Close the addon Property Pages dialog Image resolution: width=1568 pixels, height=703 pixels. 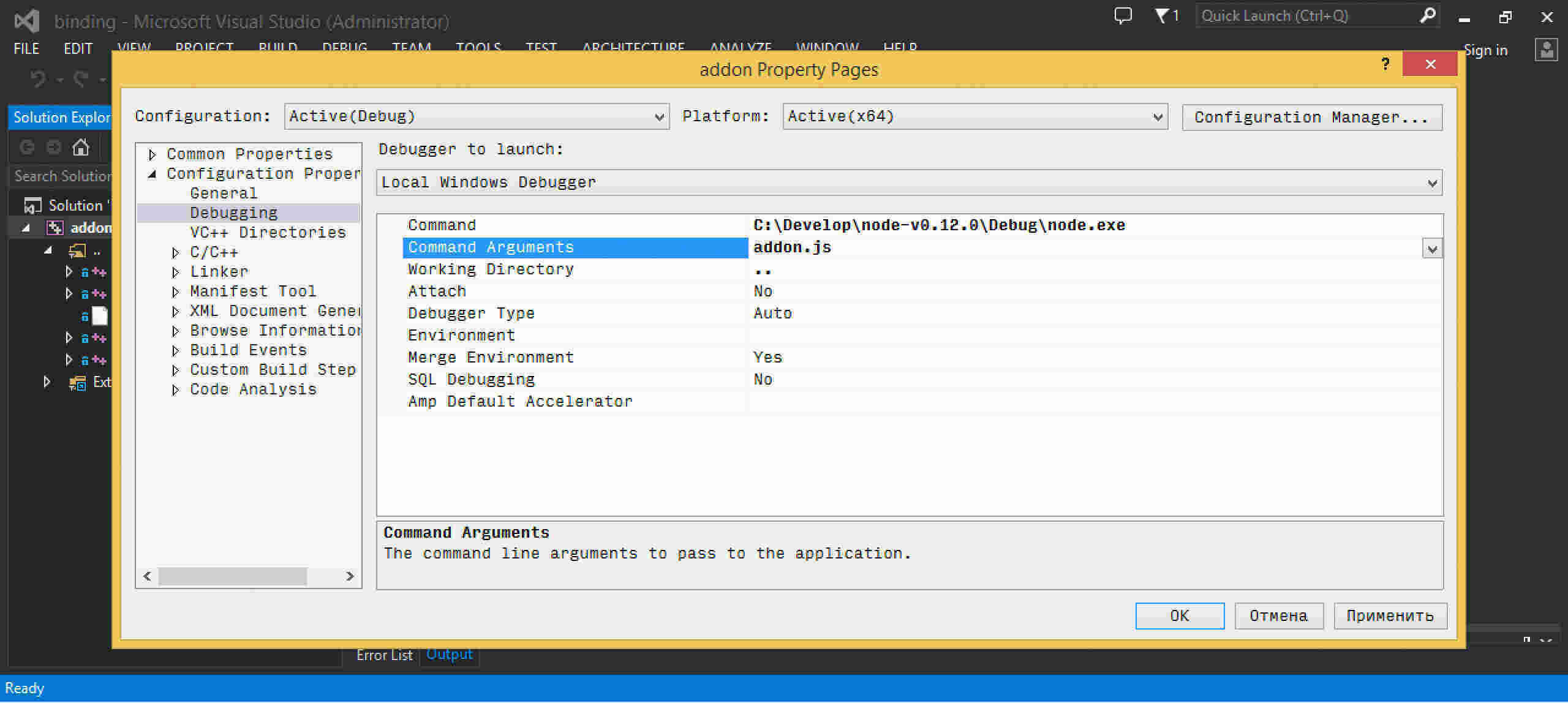tap(1430, 64)
